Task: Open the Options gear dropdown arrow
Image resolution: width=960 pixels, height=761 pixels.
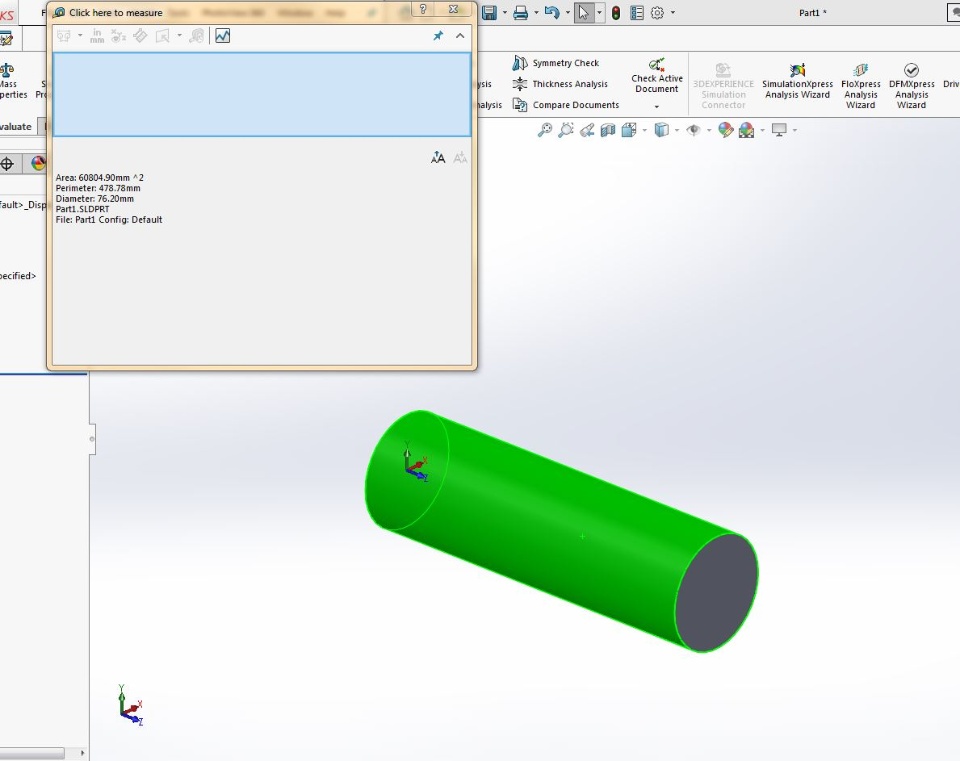Action: 673,13
